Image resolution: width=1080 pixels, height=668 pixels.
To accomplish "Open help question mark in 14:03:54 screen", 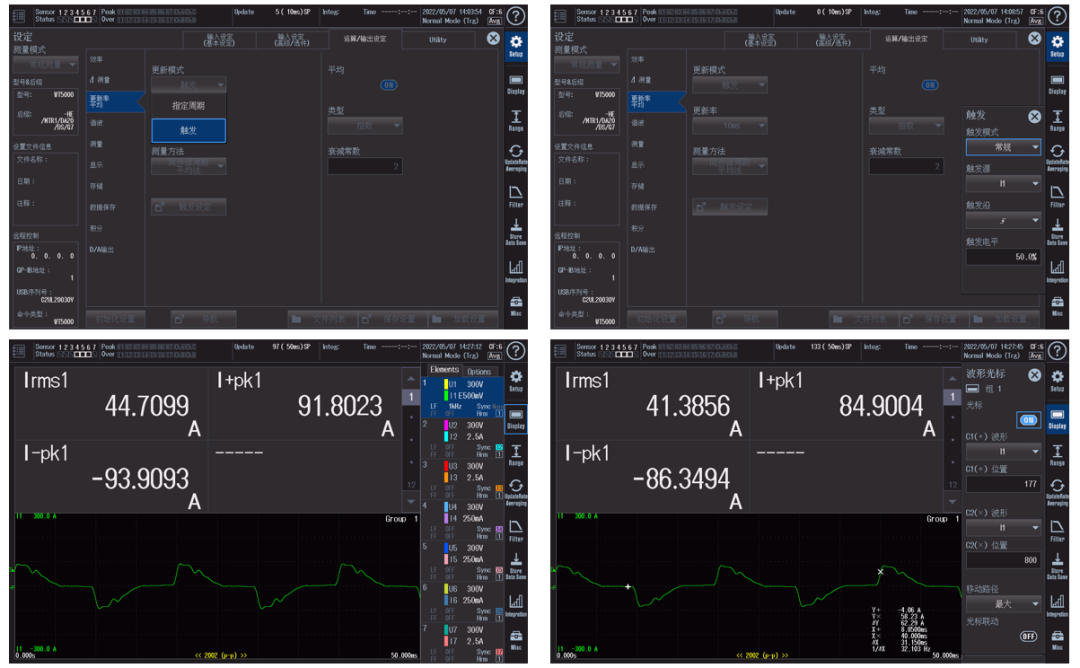I will [516, 16].
